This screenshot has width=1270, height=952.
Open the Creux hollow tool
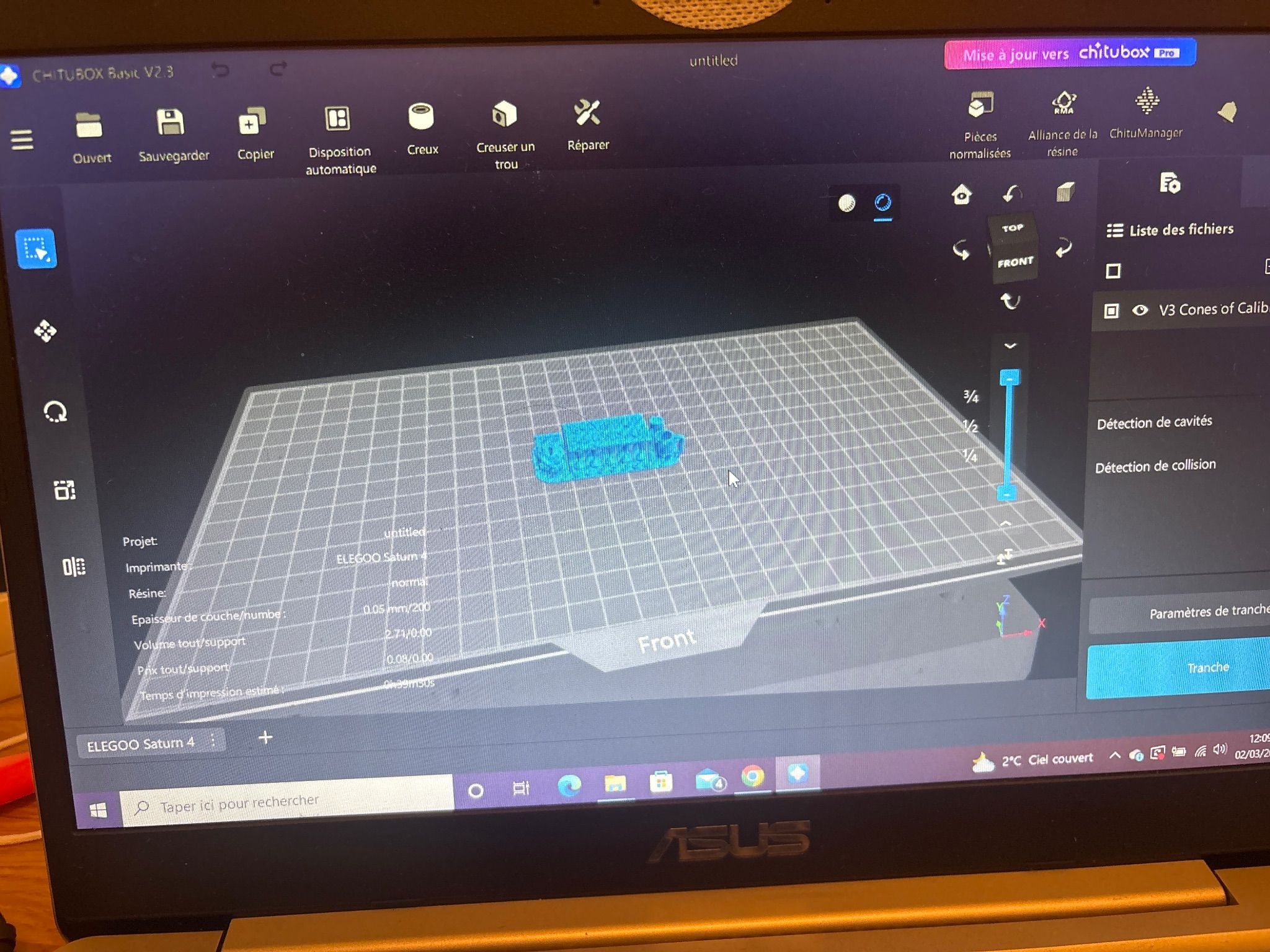421,116
